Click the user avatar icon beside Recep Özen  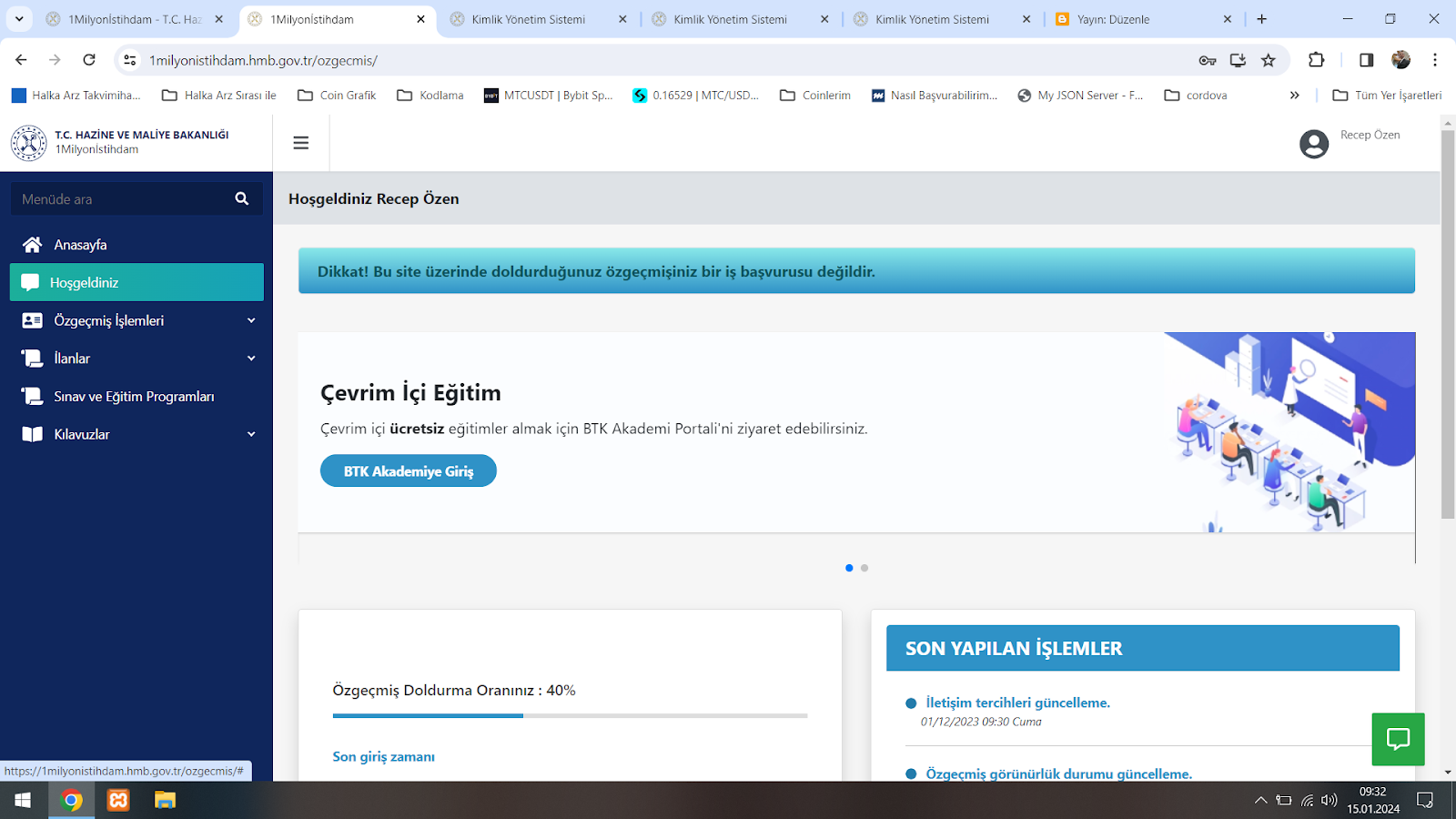1314,144
